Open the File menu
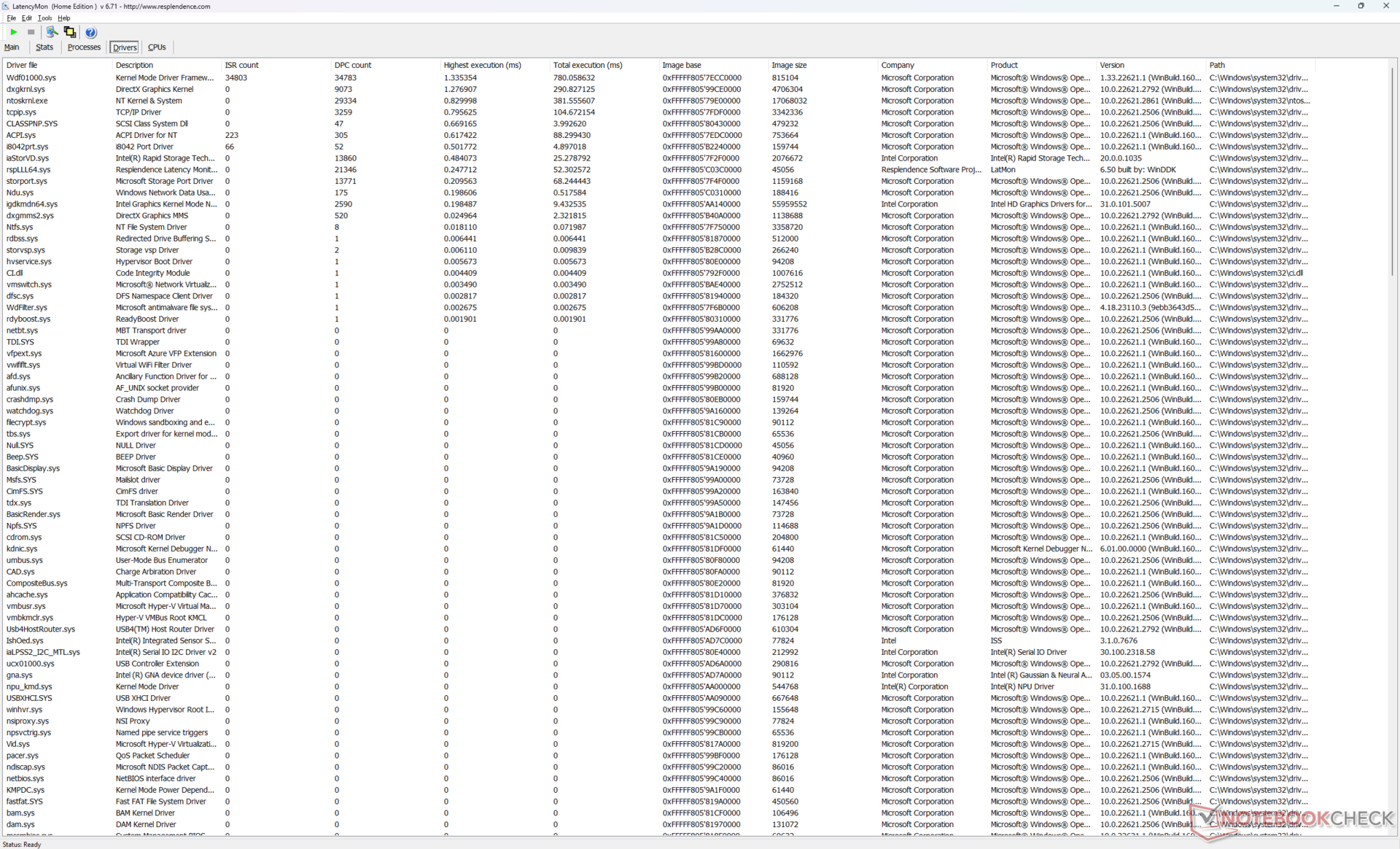The height and width of the screenshot is (849, 1400). [11, 18]
